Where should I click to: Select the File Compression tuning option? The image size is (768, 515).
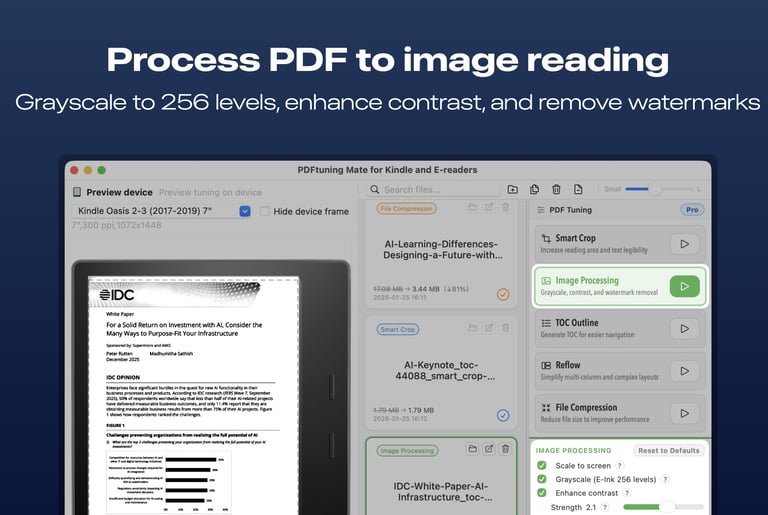619,414
